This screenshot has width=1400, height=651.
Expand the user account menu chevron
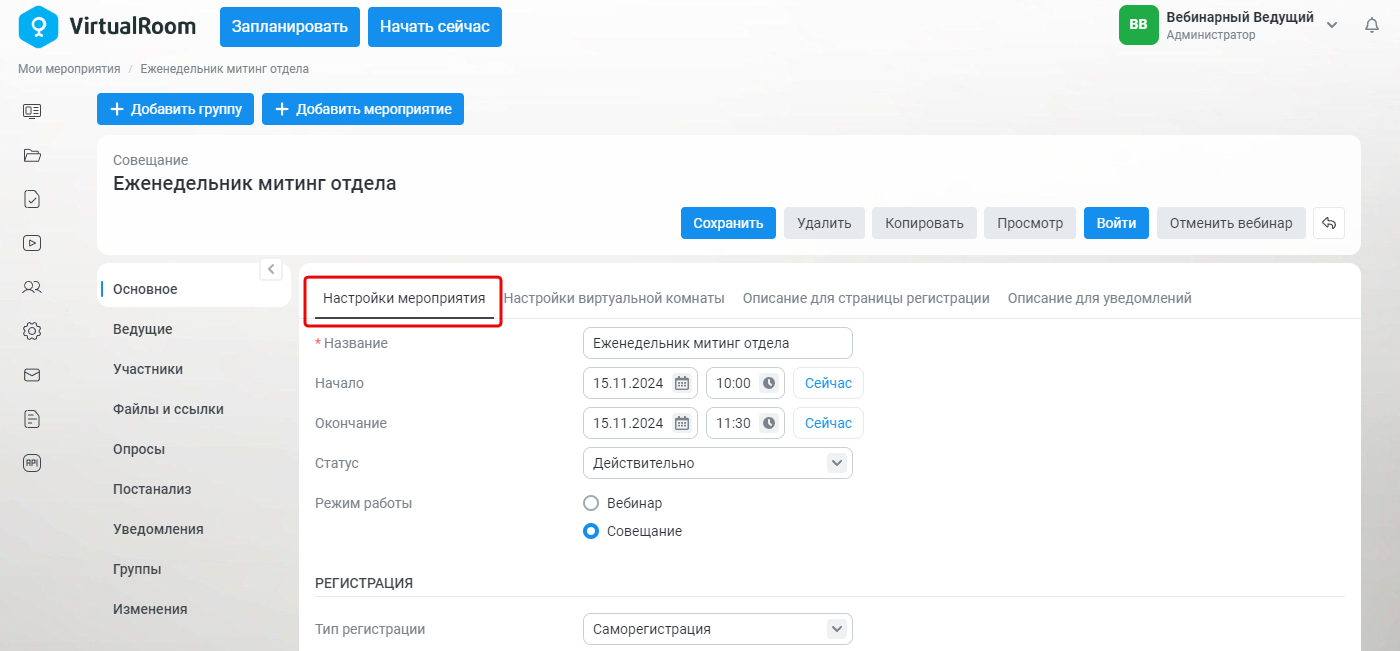coord(1332,25)
